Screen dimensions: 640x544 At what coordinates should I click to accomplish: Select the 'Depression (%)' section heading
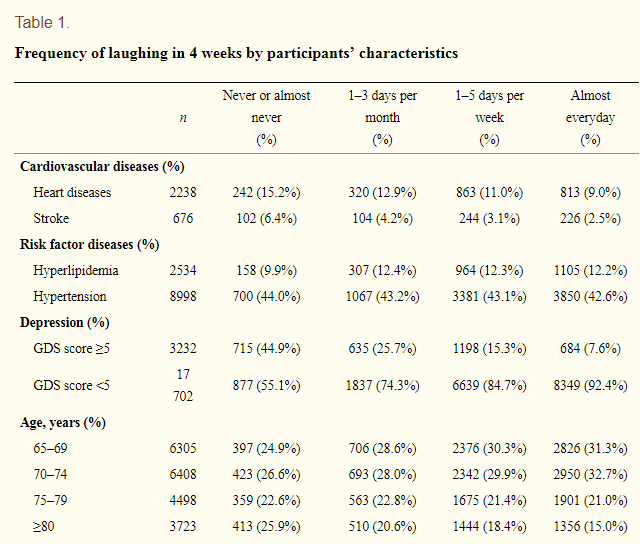pyautogui.click(x=65, y=322)
